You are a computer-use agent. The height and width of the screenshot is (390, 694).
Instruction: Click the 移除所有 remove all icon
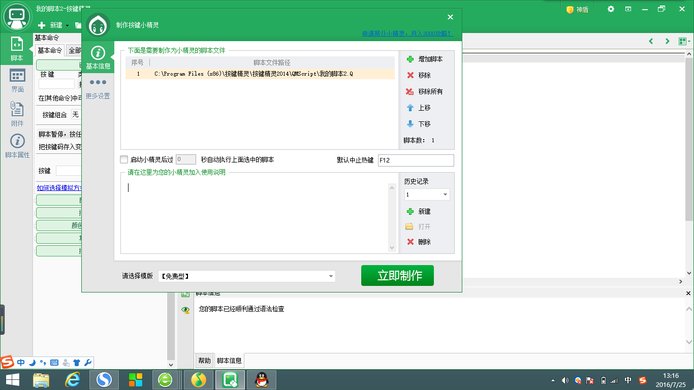[x=410, y=92]
